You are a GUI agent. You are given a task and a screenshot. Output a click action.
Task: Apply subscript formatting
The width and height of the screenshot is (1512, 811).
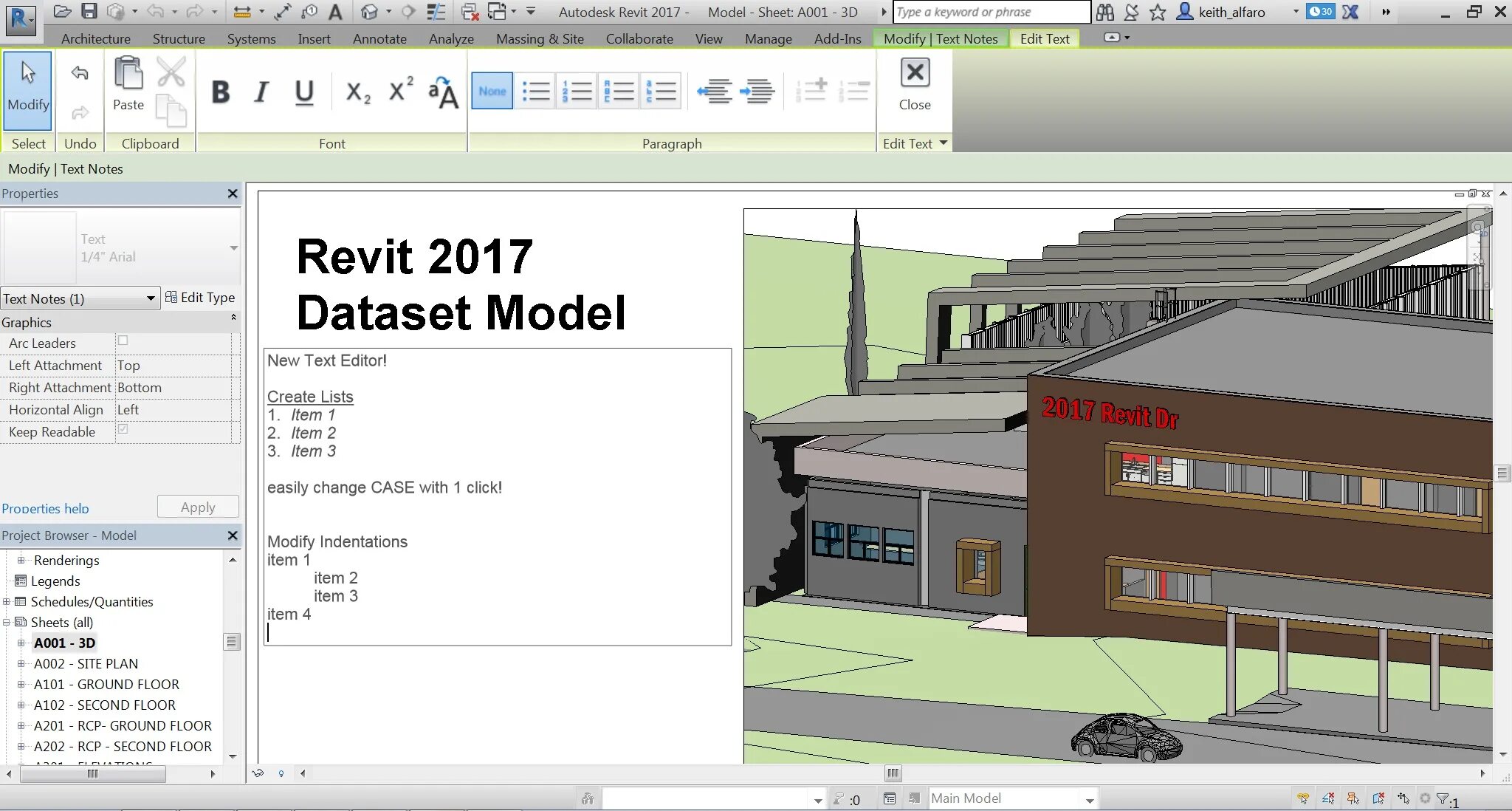coord(358,92)
